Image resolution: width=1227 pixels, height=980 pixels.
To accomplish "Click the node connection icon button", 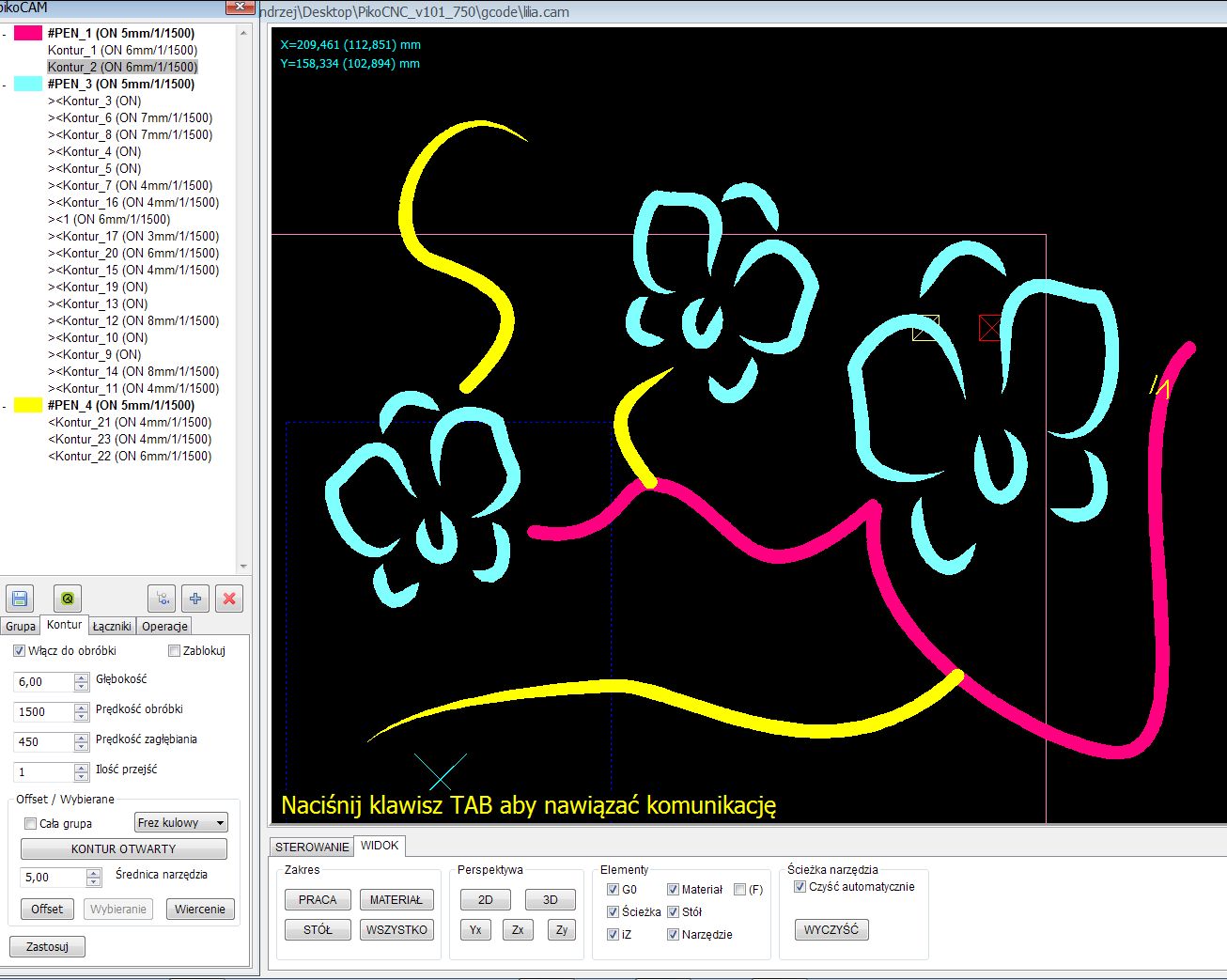I will pyautogui.click(x=162, y=599).
